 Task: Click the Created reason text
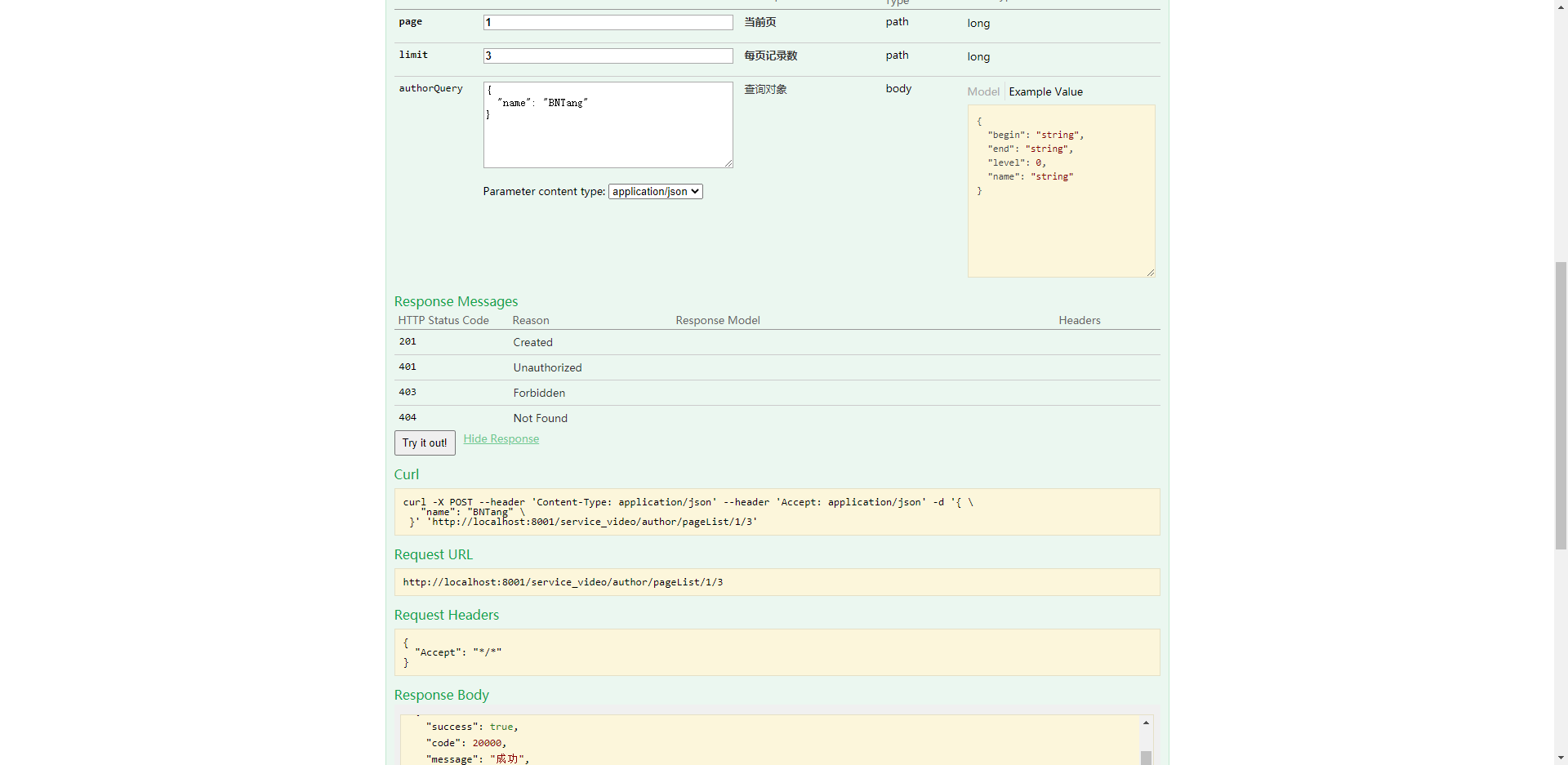pyautogui.click(x=532, y=342)
